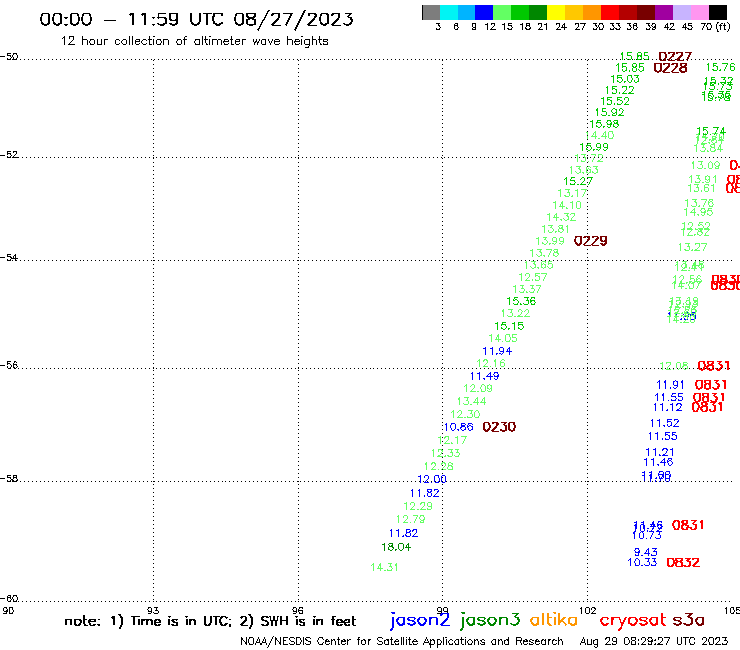The height and width of the screenshot is (650, 740).
Task: Click the time marker 0229
Action: [590, 241]
